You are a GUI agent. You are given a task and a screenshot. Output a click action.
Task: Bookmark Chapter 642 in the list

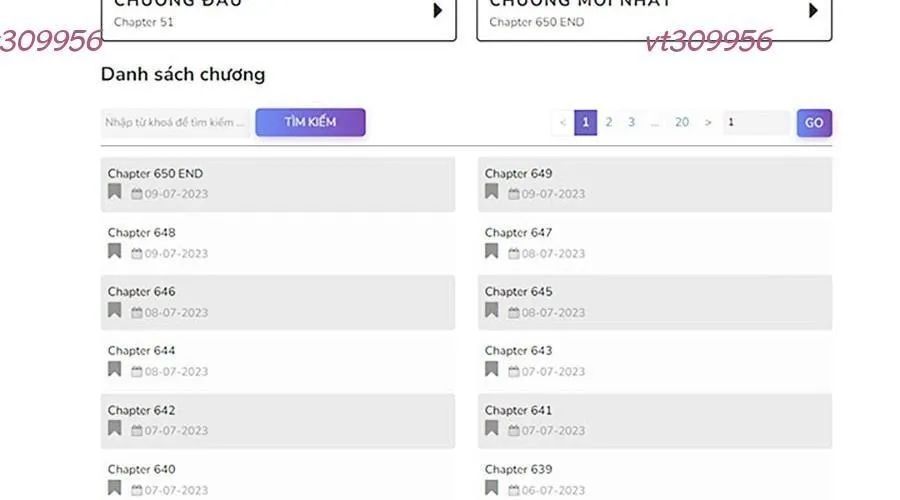click(115, 429)
